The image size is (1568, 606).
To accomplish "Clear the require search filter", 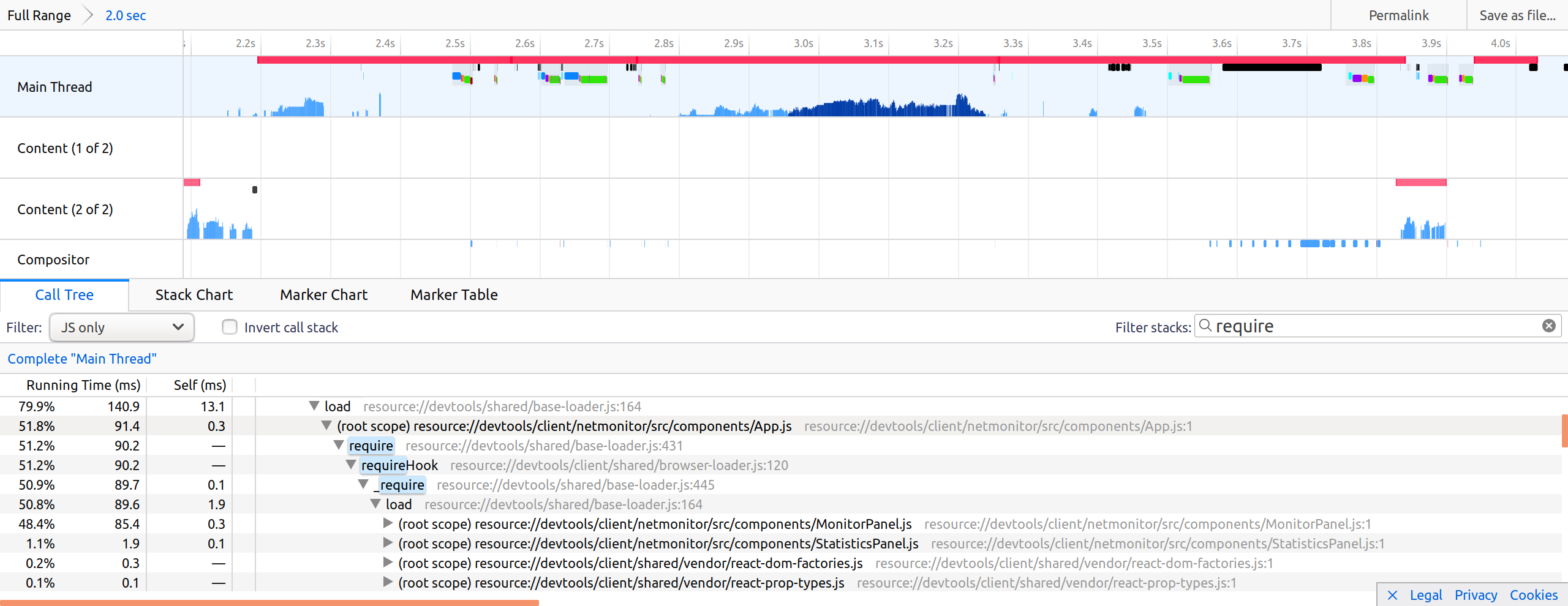I will 1548,326.
